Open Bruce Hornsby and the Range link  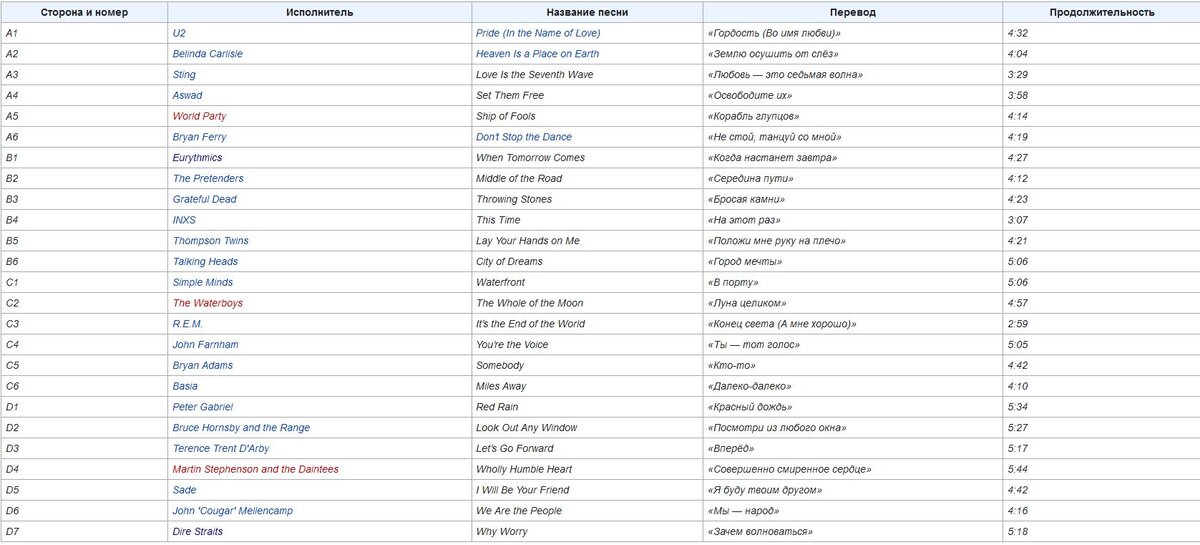[241, 427]
